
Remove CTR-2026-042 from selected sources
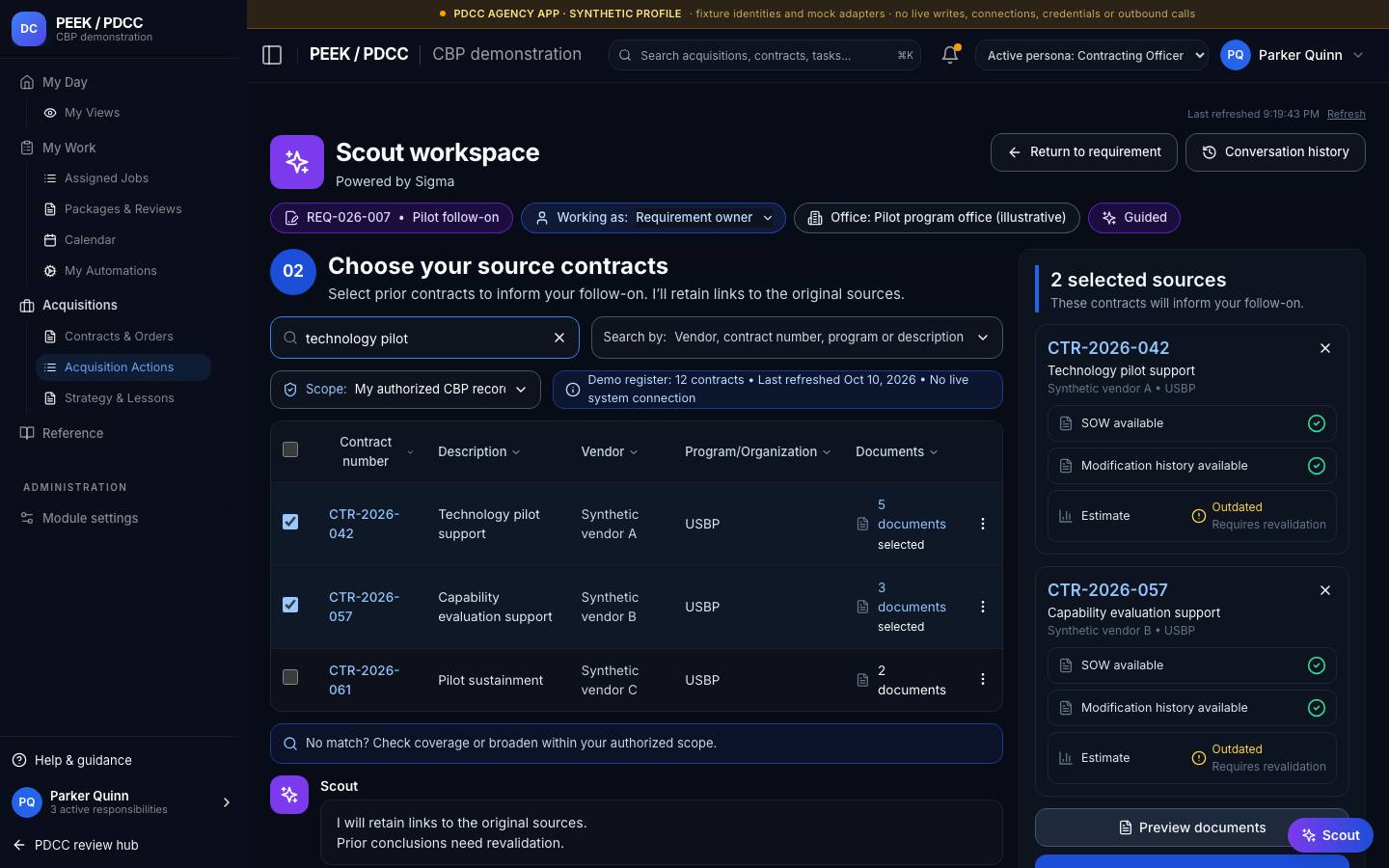(1325, 348)
